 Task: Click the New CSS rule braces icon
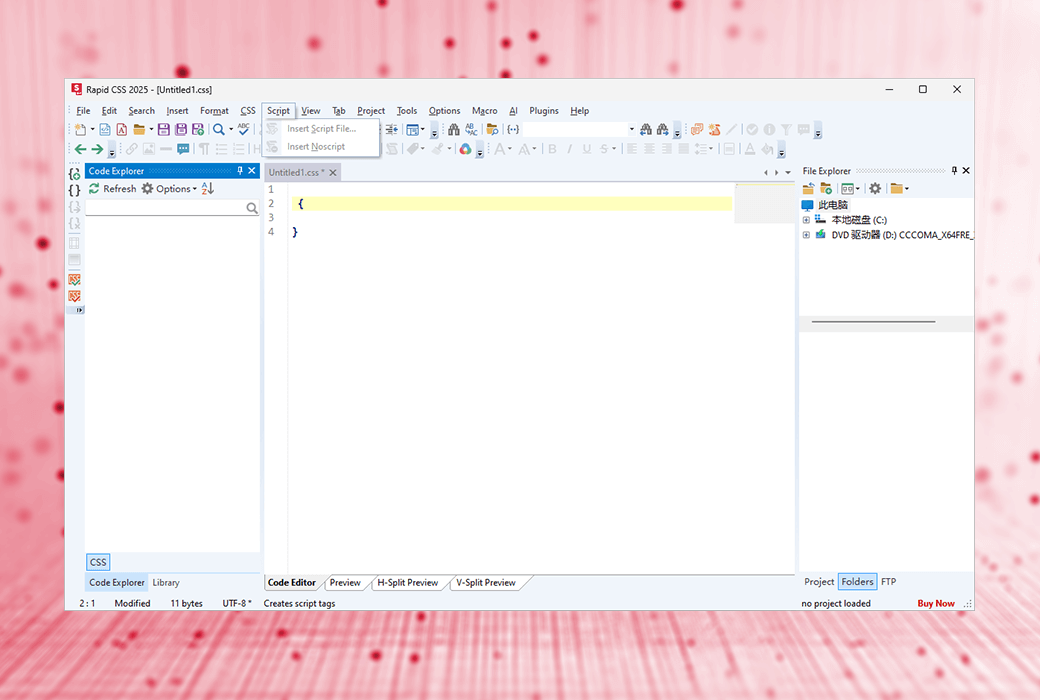(x=74, y=174)
